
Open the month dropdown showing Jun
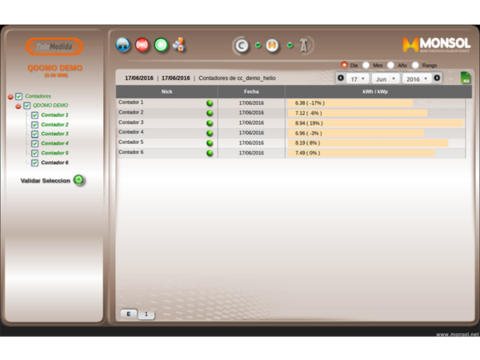pyautogui.click(x=385, y=79)
